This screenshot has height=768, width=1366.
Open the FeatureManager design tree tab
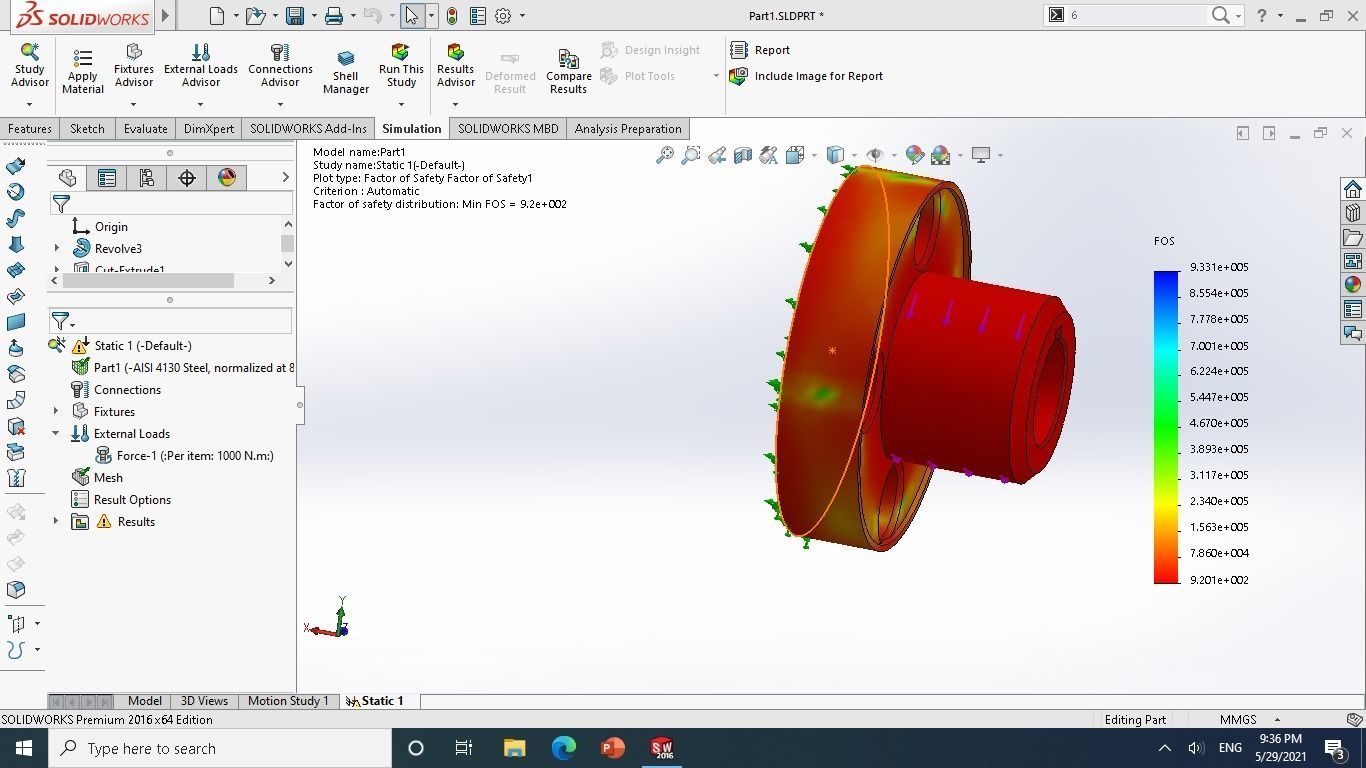tap(67, 177)
